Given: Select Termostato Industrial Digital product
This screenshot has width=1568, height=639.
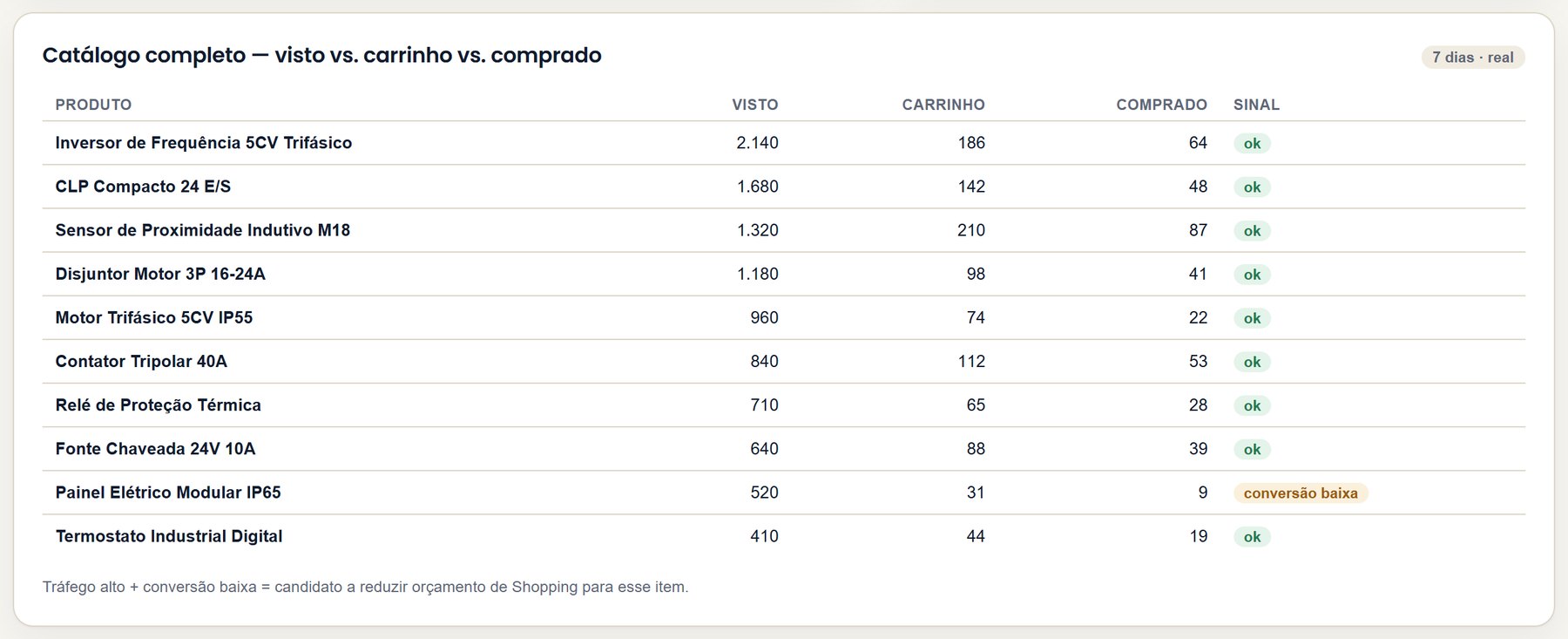Looking at the screenshot, I should coord(169,536).
